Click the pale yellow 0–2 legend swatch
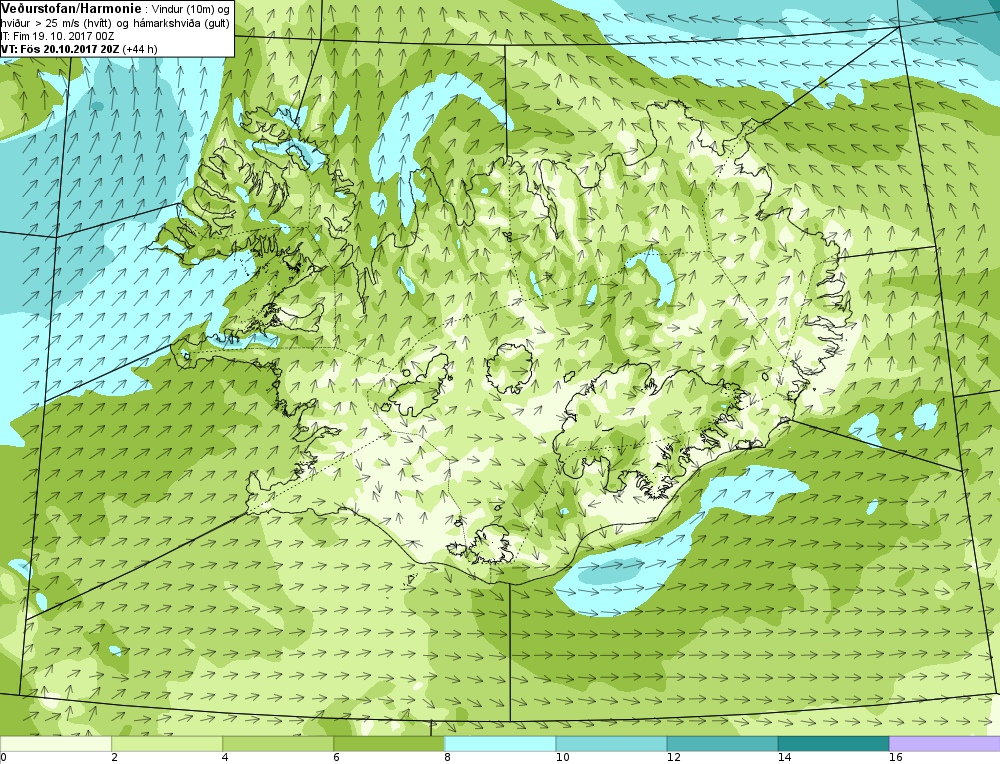This screenshot has height=764, width=1000. [x=55, y=744]
